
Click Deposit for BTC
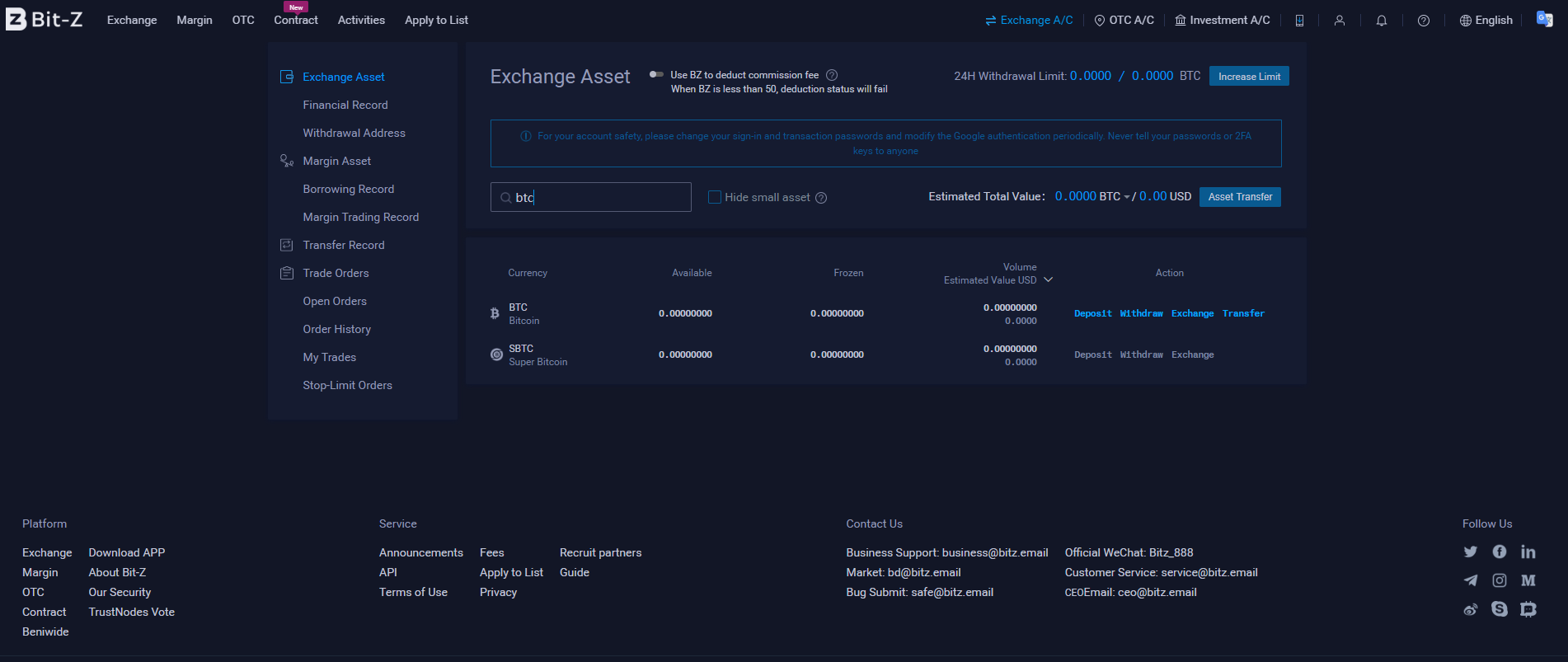click(1093, 313)
